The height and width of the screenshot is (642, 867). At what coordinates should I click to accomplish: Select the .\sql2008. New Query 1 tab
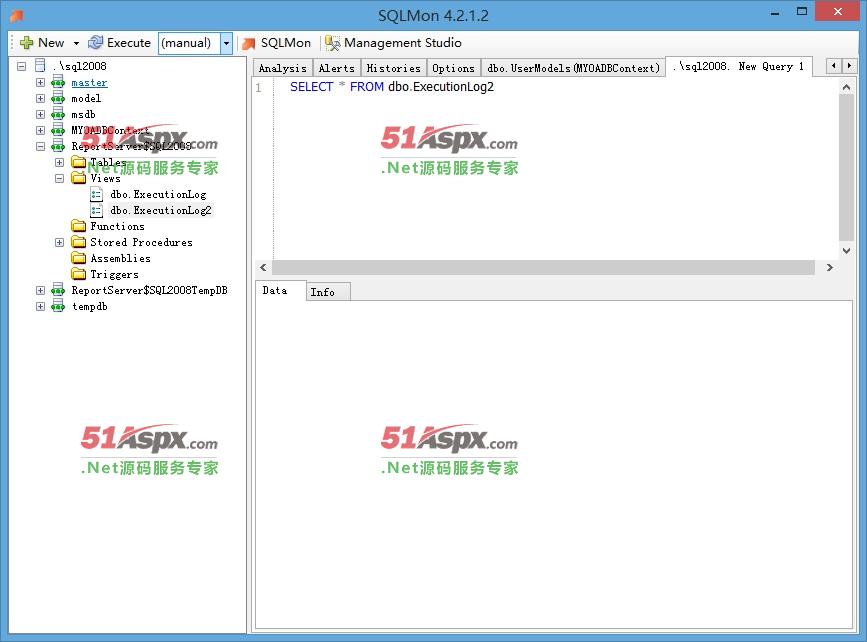coord(739,66)
